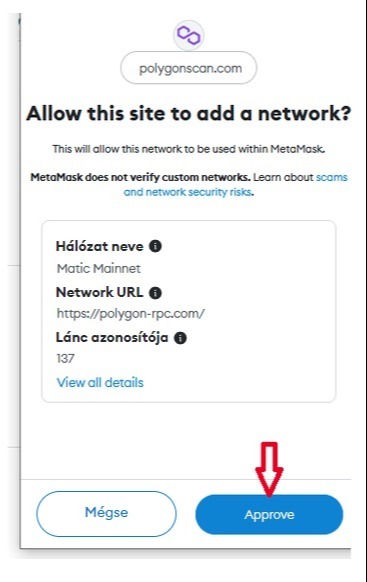This screenshot has height=582, width=367.
Task: Click the https://polygon-rpc.com/ URL value
Action: pyautogui.click(x=130, y=314)
